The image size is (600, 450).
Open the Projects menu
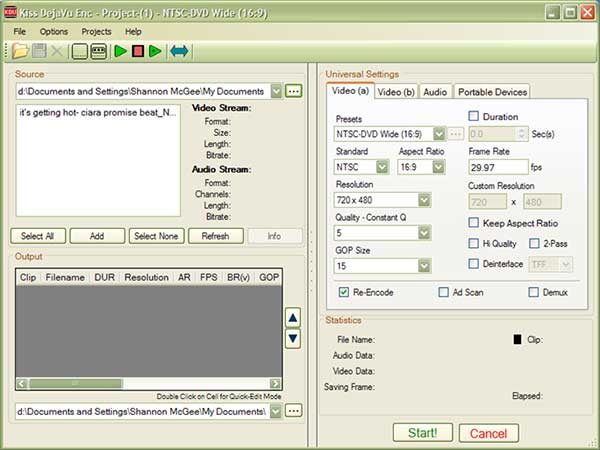click(x=96, y=31)
